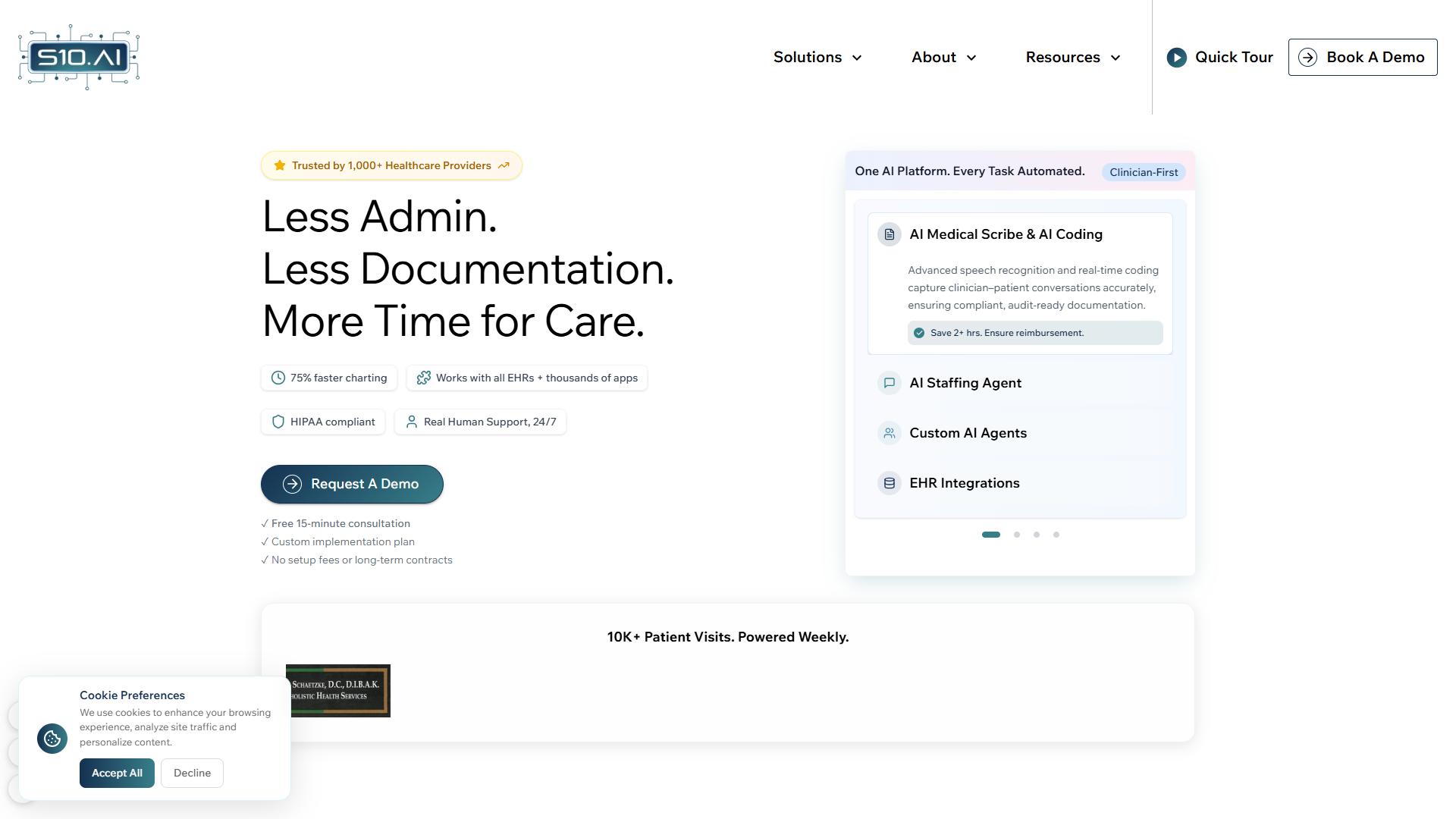Select the fourth carousel dot indicator
1456x819 pixels.
pyautogui.click(x=1056, y=535)
